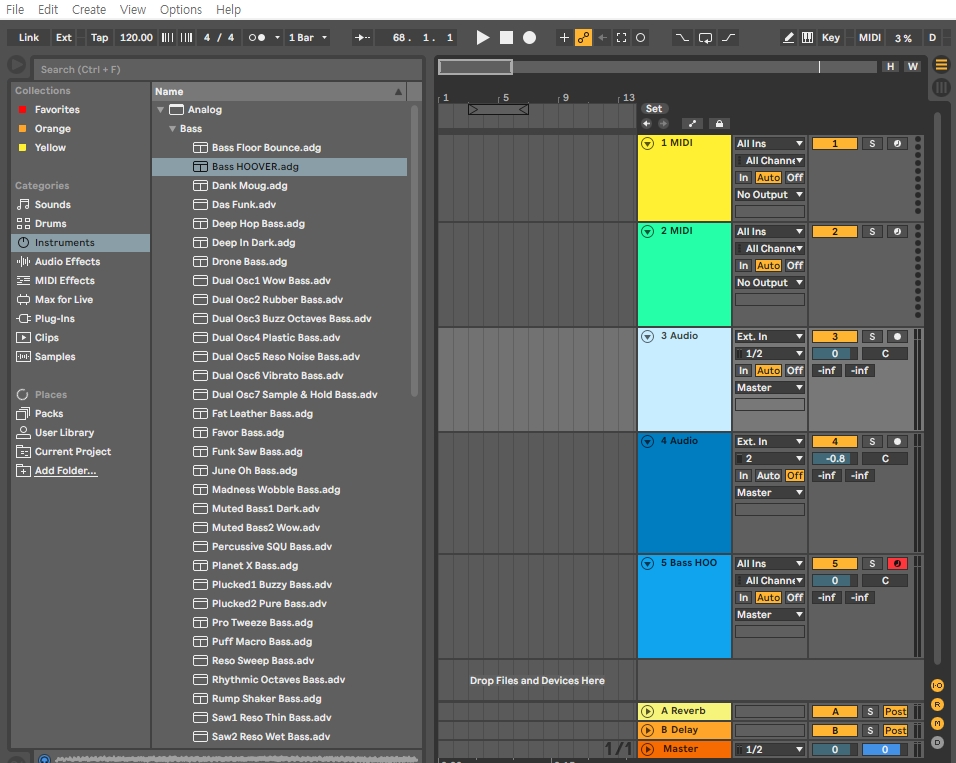Open 1 MIDI All Ins input dropdown
The height and width of the screenshot is (763, 956).
[769, 143]
